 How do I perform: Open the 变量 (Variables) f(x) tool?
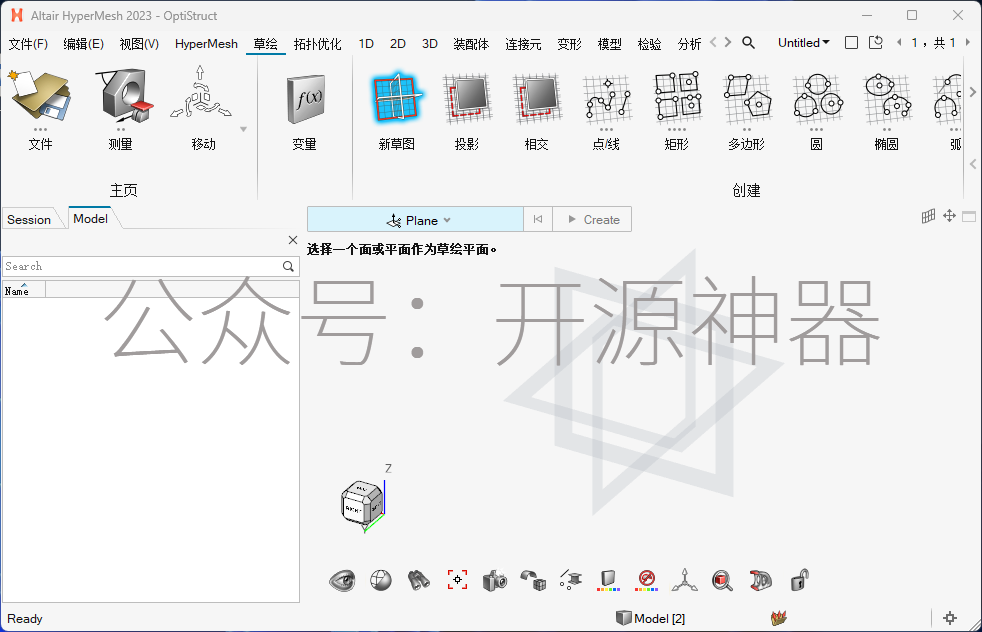pyautogui.click(x=305, y=99)
